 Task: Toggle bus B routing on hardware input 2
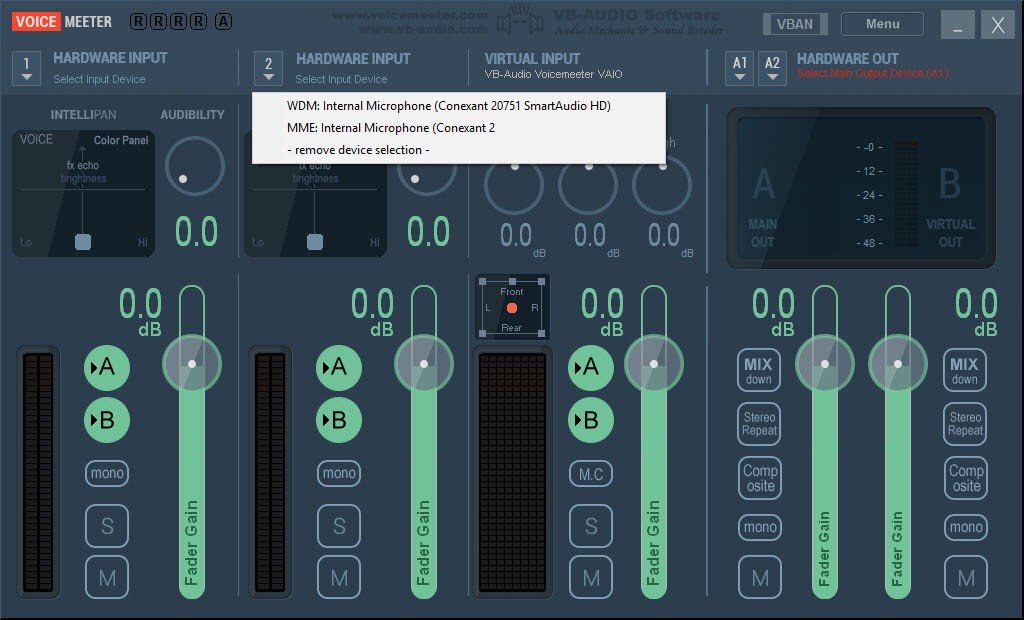[x=338, y=420]
